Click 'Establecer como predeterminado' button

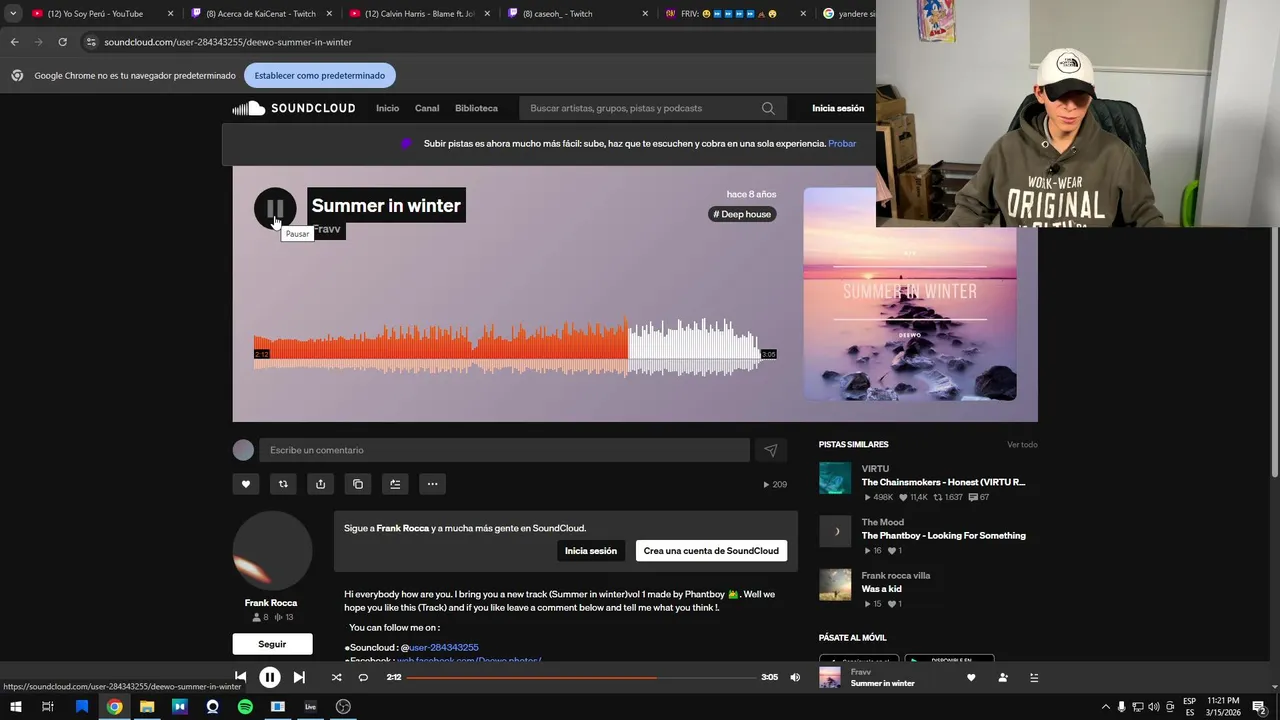(x=320, y=75)
